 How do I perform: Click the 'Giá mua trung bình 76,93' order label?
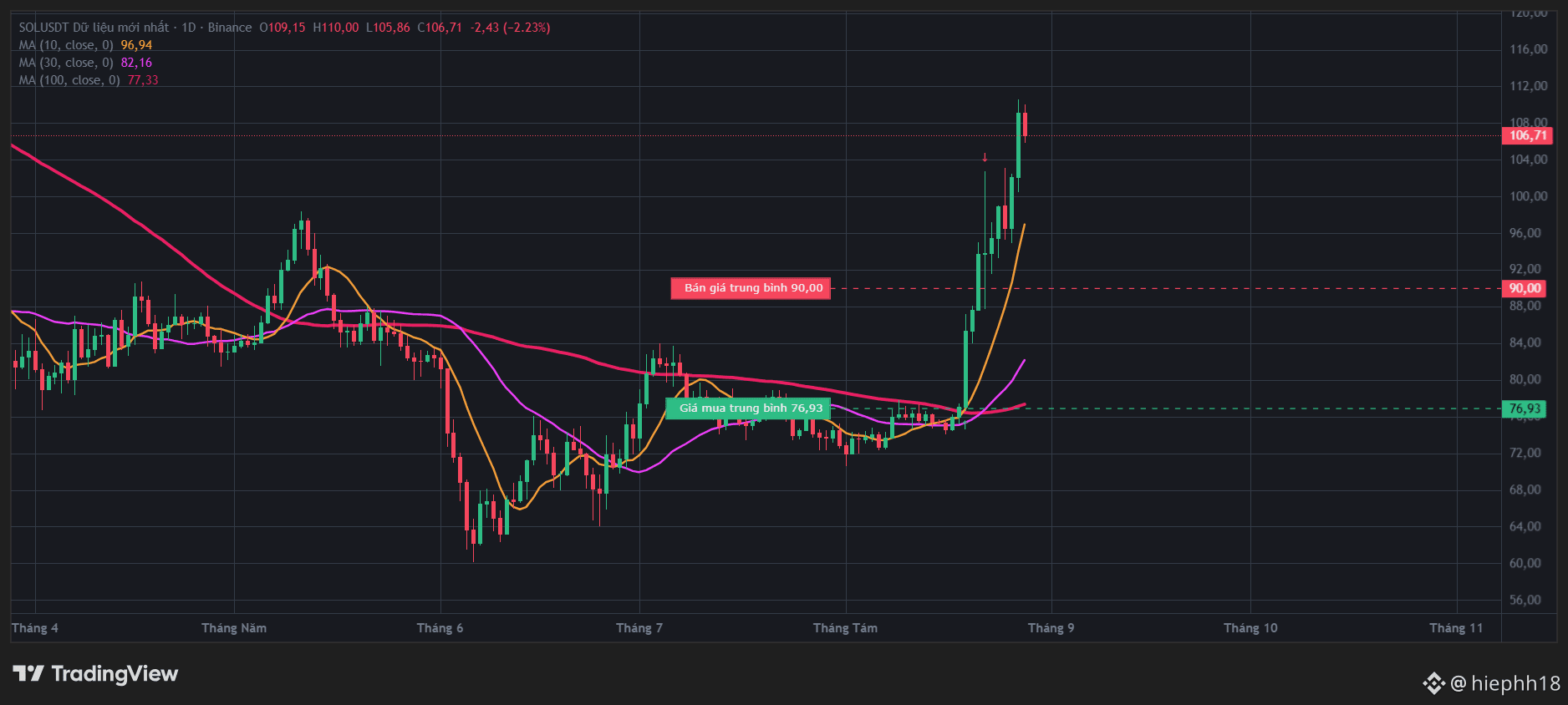click(749, 408)
